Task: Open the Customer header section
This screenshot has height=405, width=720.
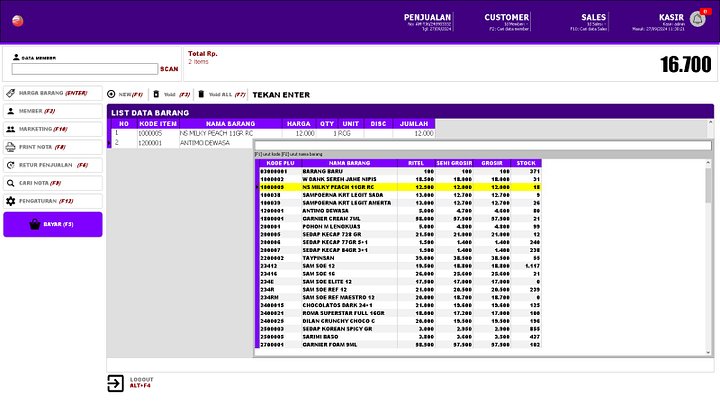Action: coord(506,22)
